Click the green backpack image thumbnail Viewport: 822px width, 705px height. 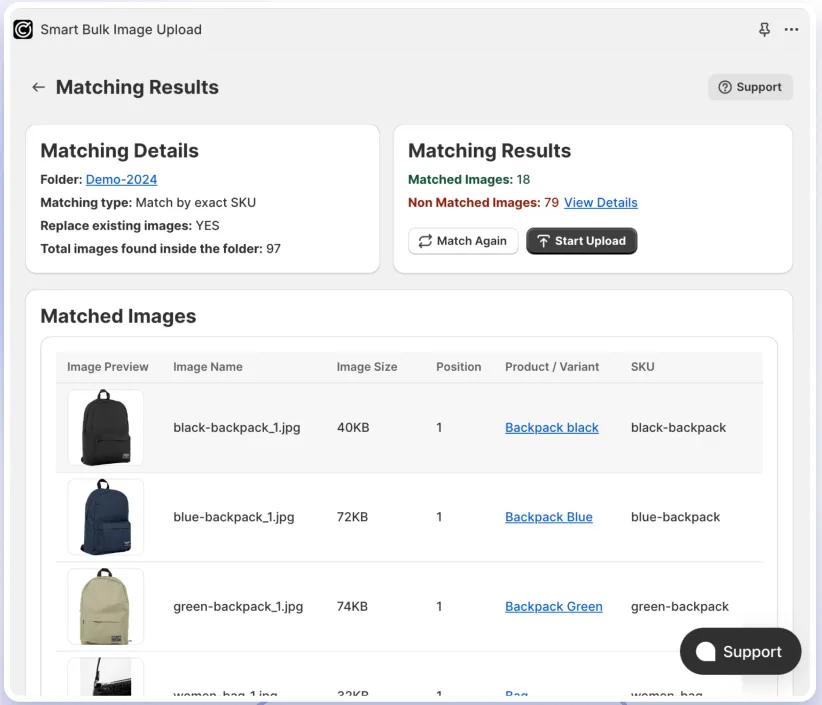(105, 606)
